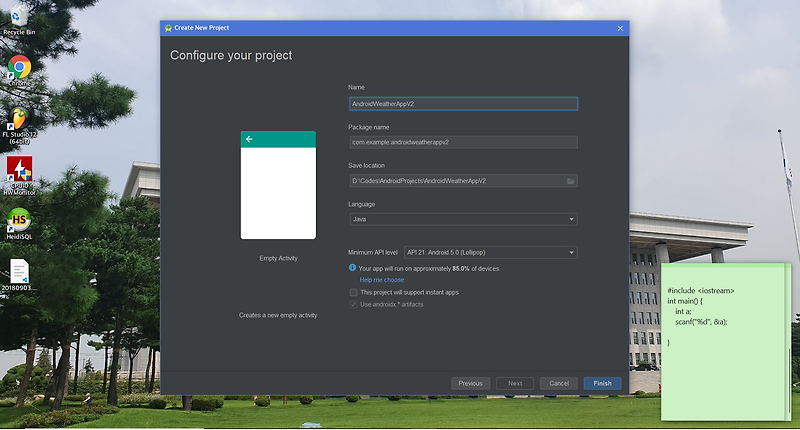Screen dimensions: 800x430
Task: Click scanf line in the green sticky note
Action: [x=701, y=322]
